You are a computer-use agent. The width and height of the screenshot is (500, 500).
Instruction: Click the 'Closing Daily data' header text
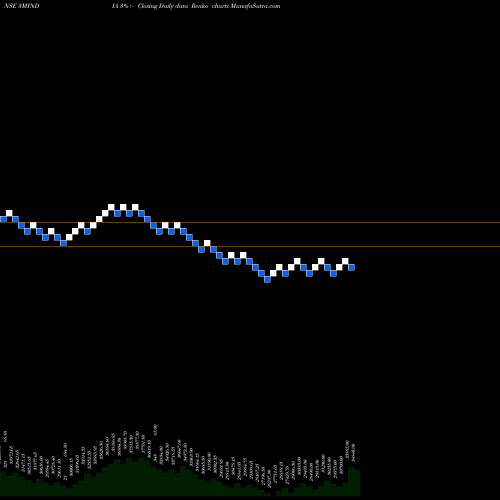(x=163, y=6)
